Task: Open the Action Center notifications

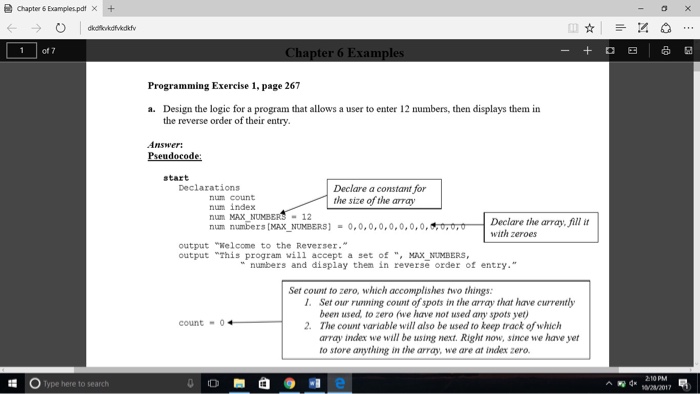Action: (683, 383)
